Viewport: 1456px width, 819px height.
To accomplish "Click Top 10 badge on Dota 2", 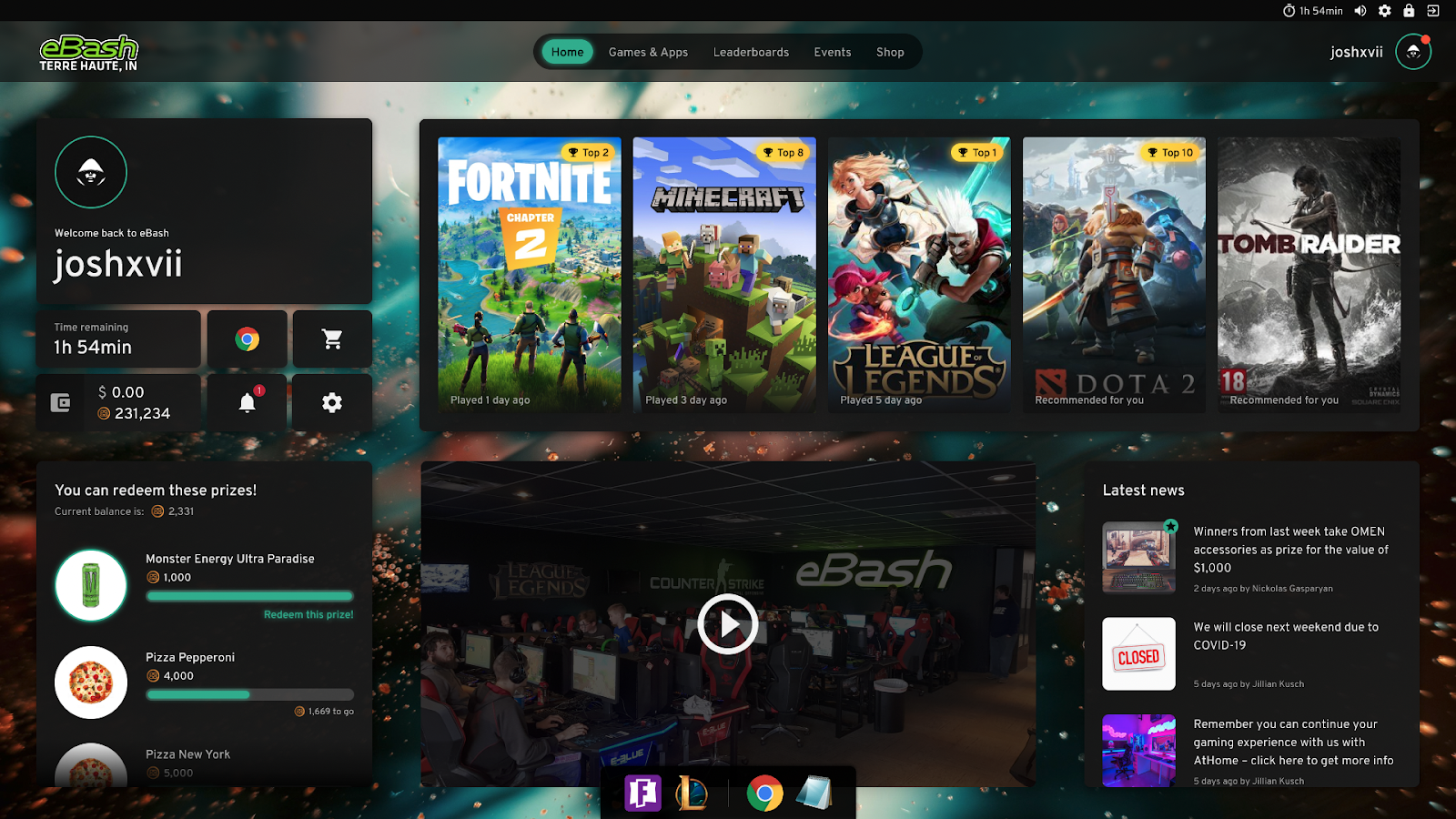I will (1170, 153).
